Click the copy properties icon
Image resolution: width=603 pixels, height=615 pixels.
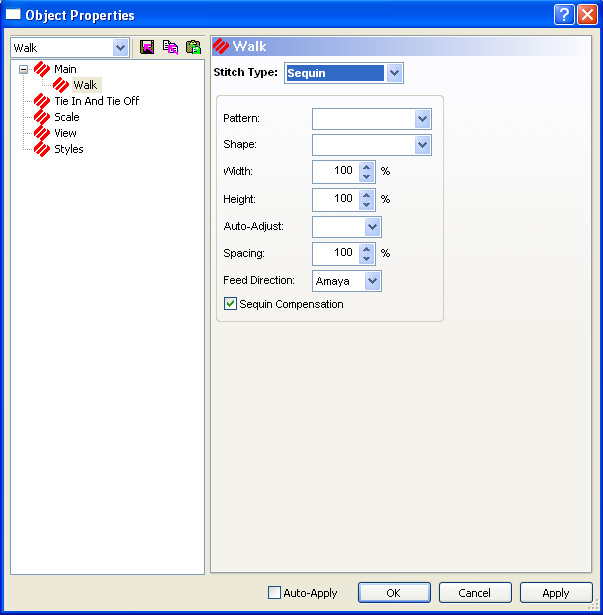[170, 47]
